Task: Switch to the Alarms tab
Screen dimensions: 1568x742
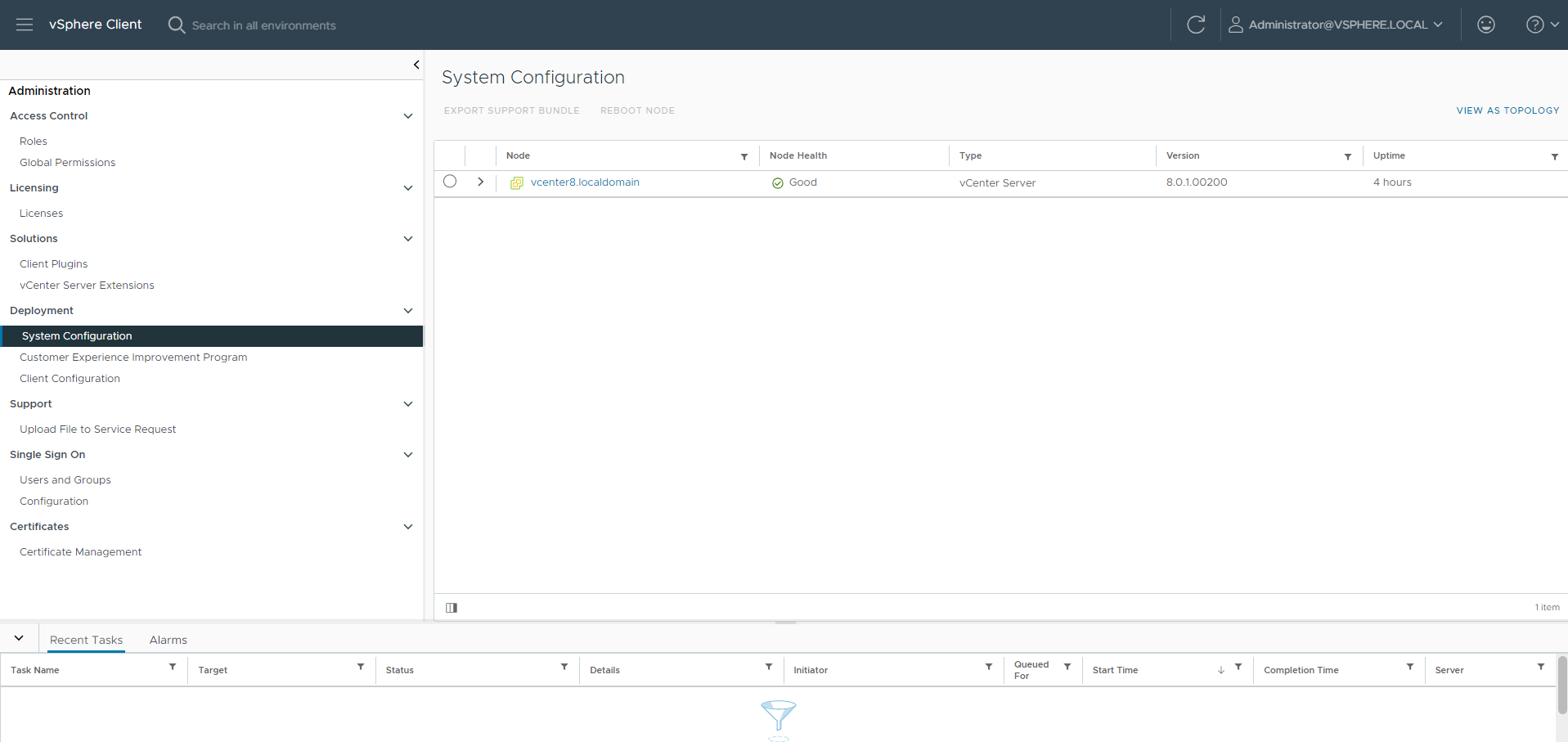Action: click(168, 640)
